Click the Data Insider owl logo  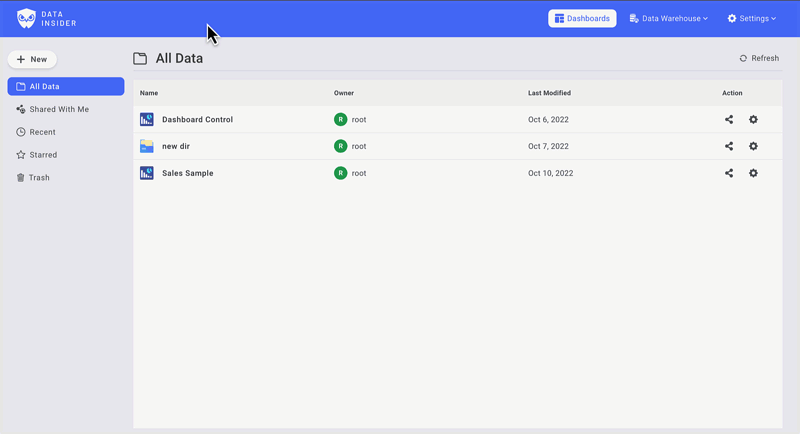(26, 18)
